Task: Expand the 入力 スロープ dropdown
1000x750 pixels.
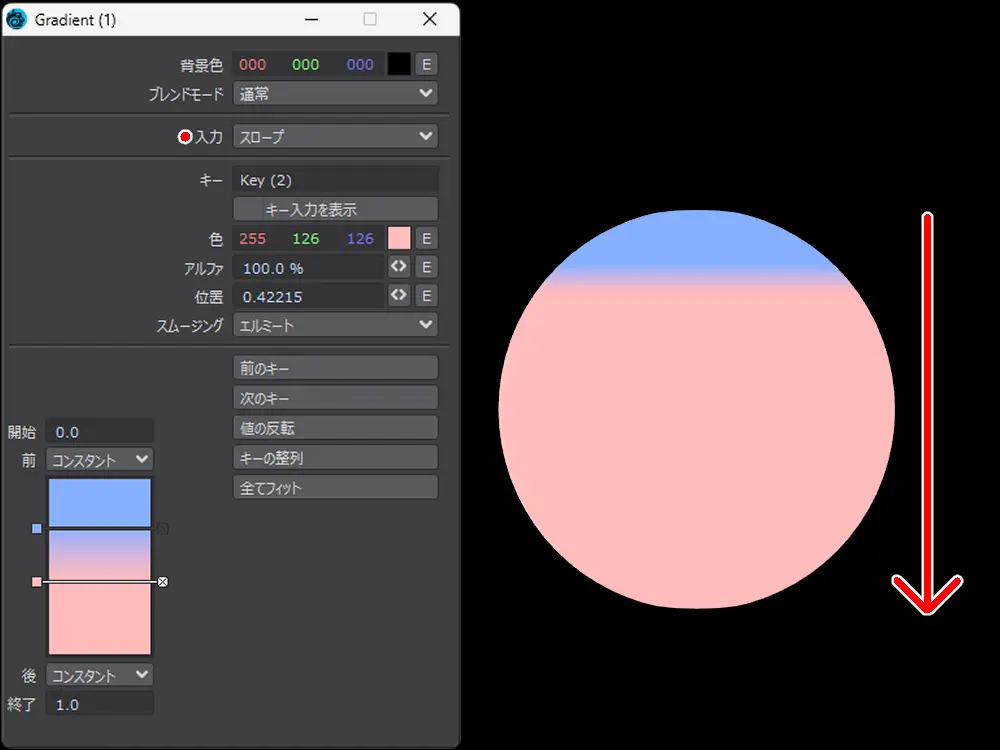Action: point(335,136)
